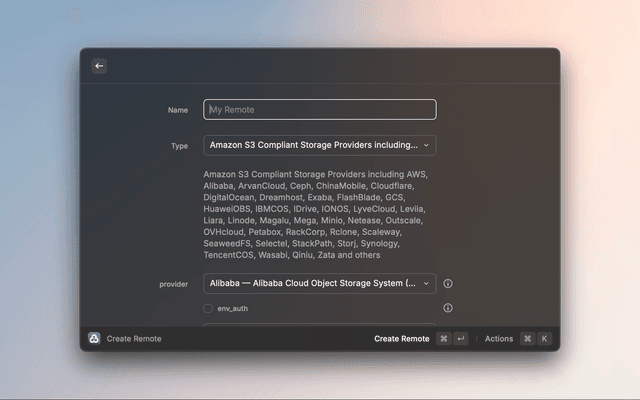Image resolution: width=640 pixels, height=400 pixels.
Task: Click the env_auth label text
Action: coord(232,309)
